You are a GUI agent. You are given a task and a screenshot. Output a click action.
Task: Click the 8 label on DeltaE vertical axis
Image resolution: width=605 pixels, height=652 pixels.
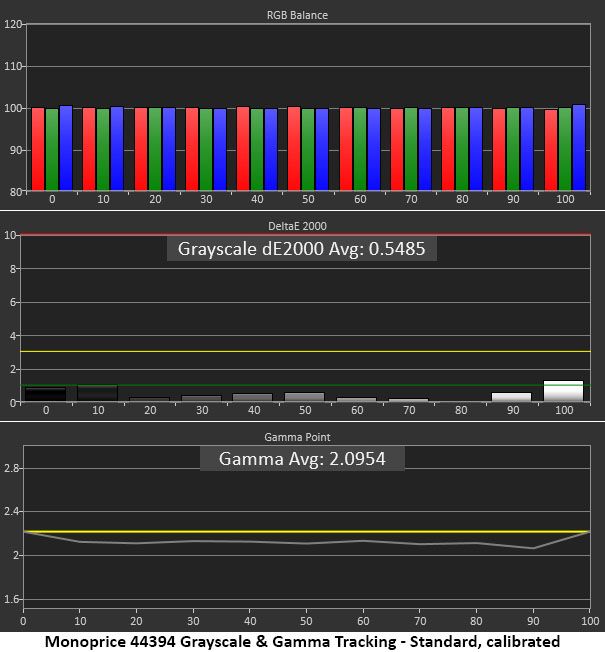[13, 269]
